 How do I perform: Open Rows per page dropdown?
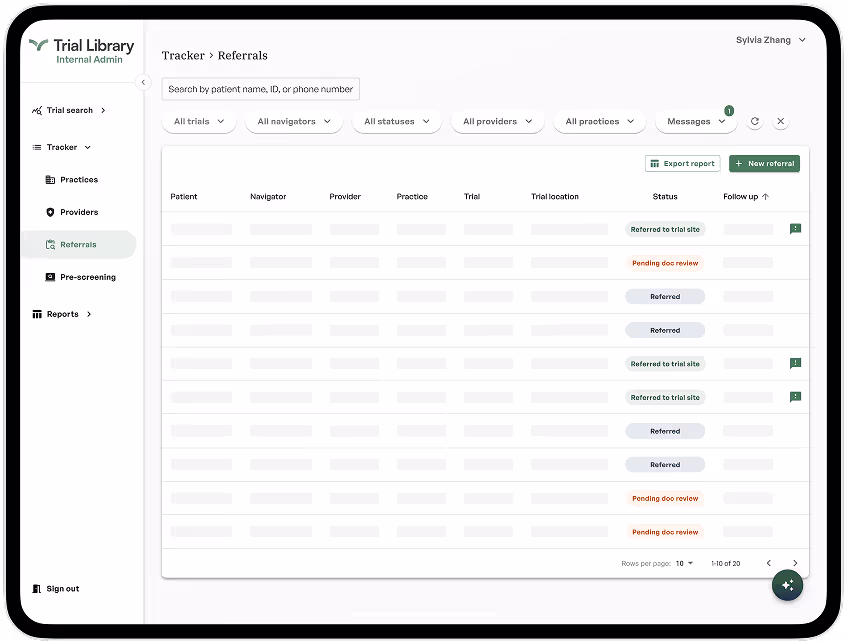[x=685, y=563]
